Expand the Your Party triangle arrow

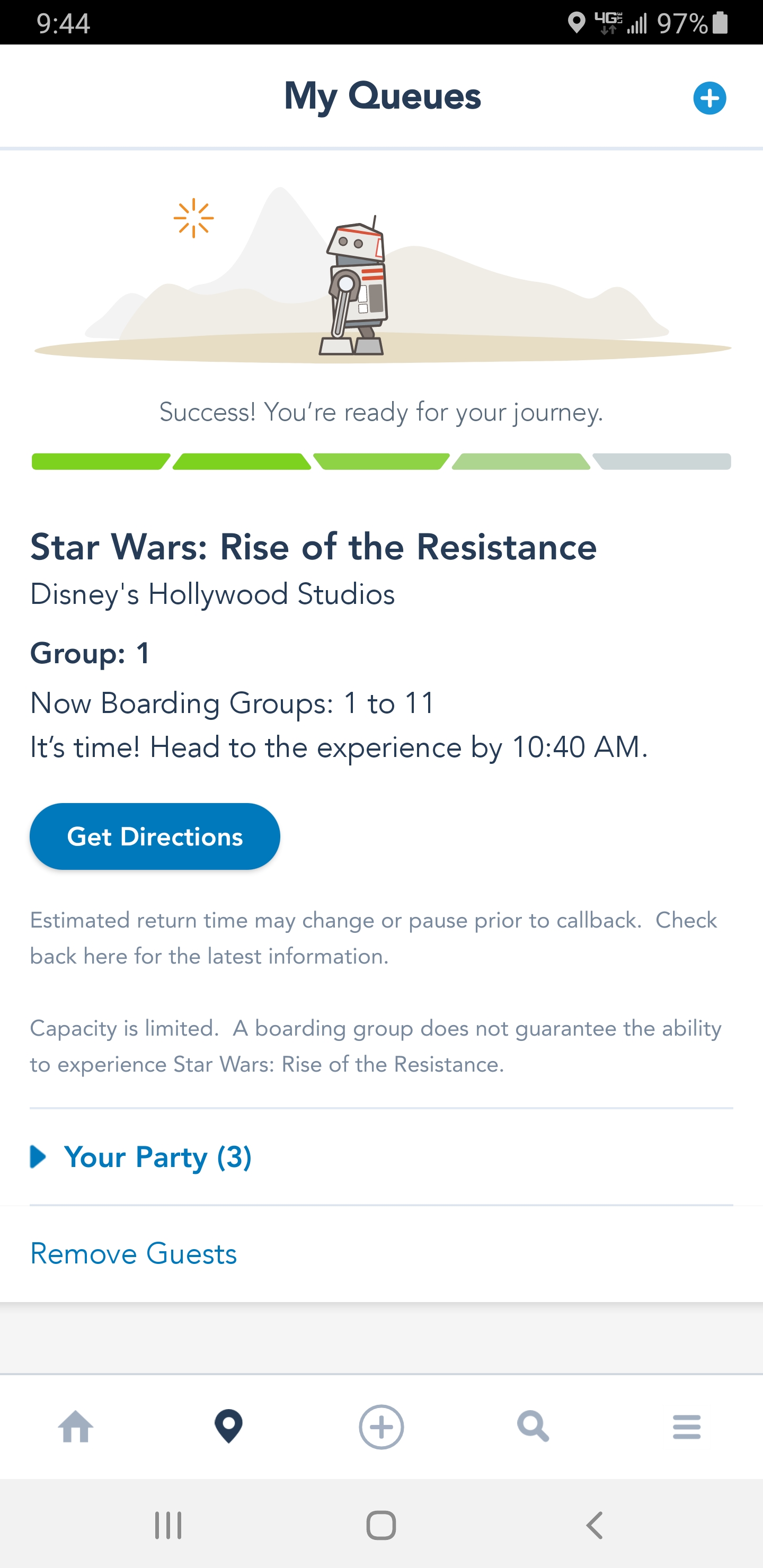[x=38, y=1156]
